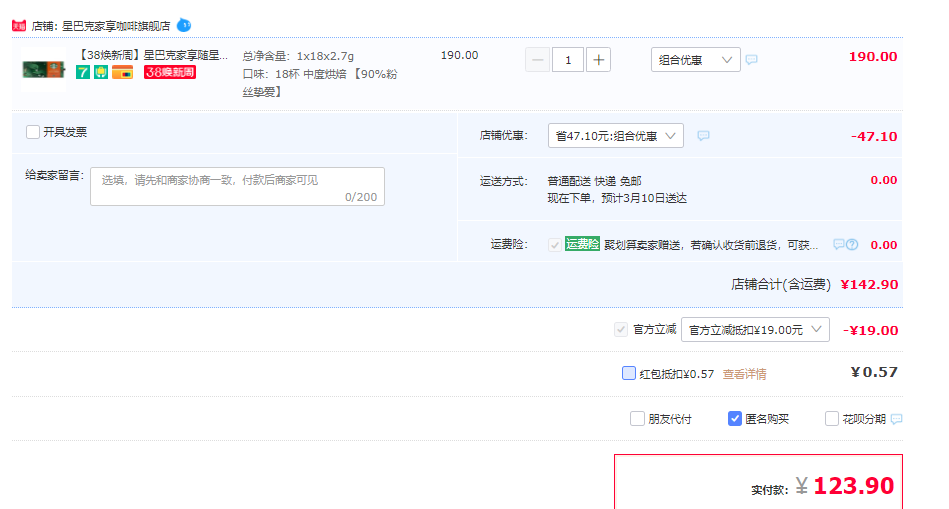Toggle the 运费险 checkbox
The height and width of the screenshot is (509, 949).
click(554, 245)
